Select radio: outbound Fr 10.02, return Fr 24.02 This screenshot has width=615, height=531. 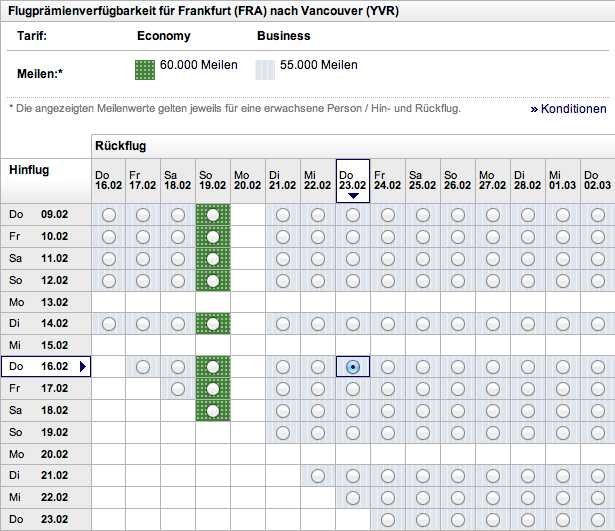[x=388, y=237]
